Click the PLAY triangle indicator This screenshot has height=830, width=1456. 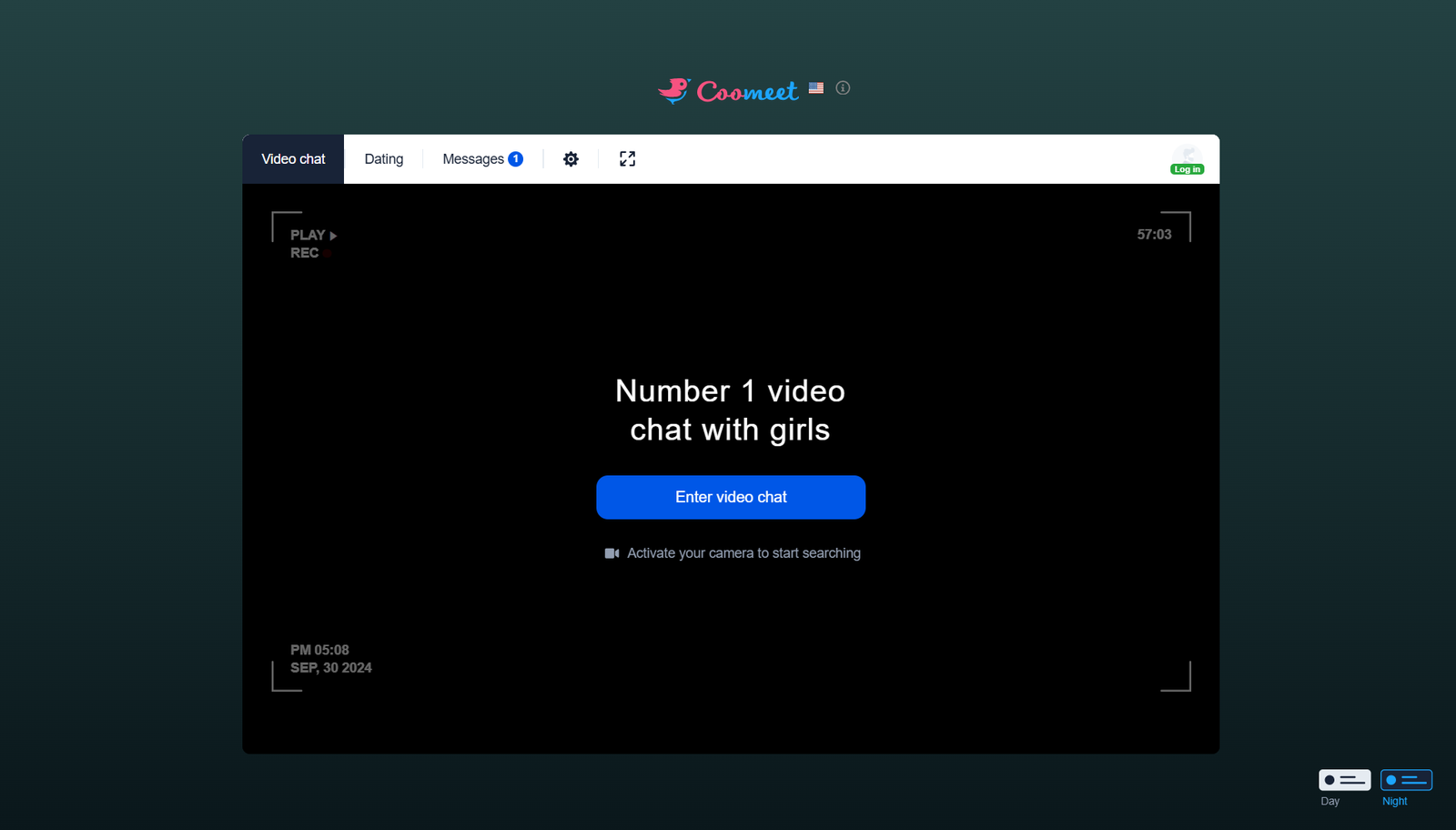pos(333,236)
